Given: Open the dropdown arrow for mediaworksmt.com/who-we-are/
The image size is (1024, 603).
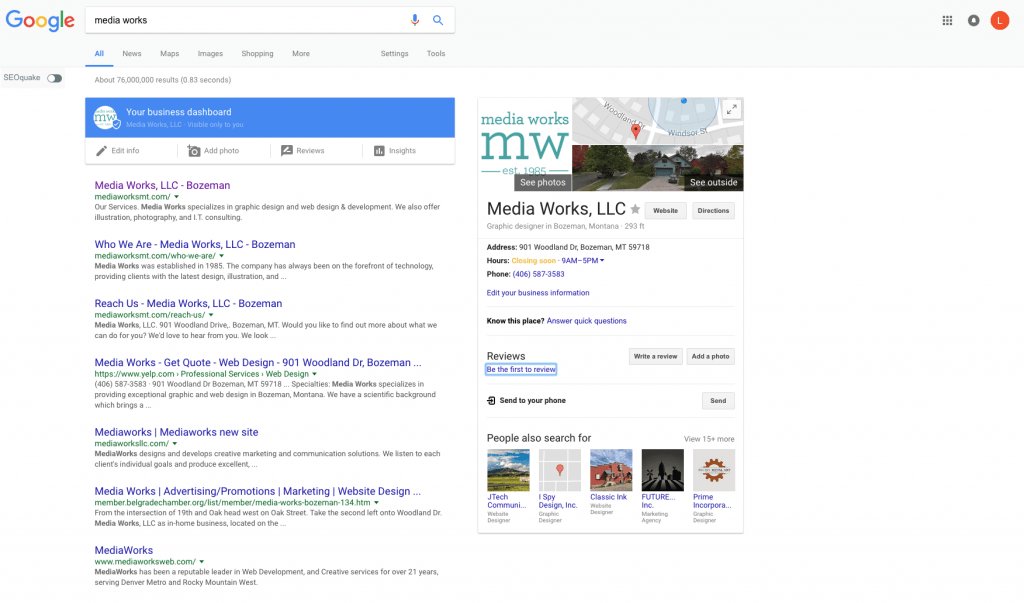Looking at the screenshot, I should [x=221, y=256].
